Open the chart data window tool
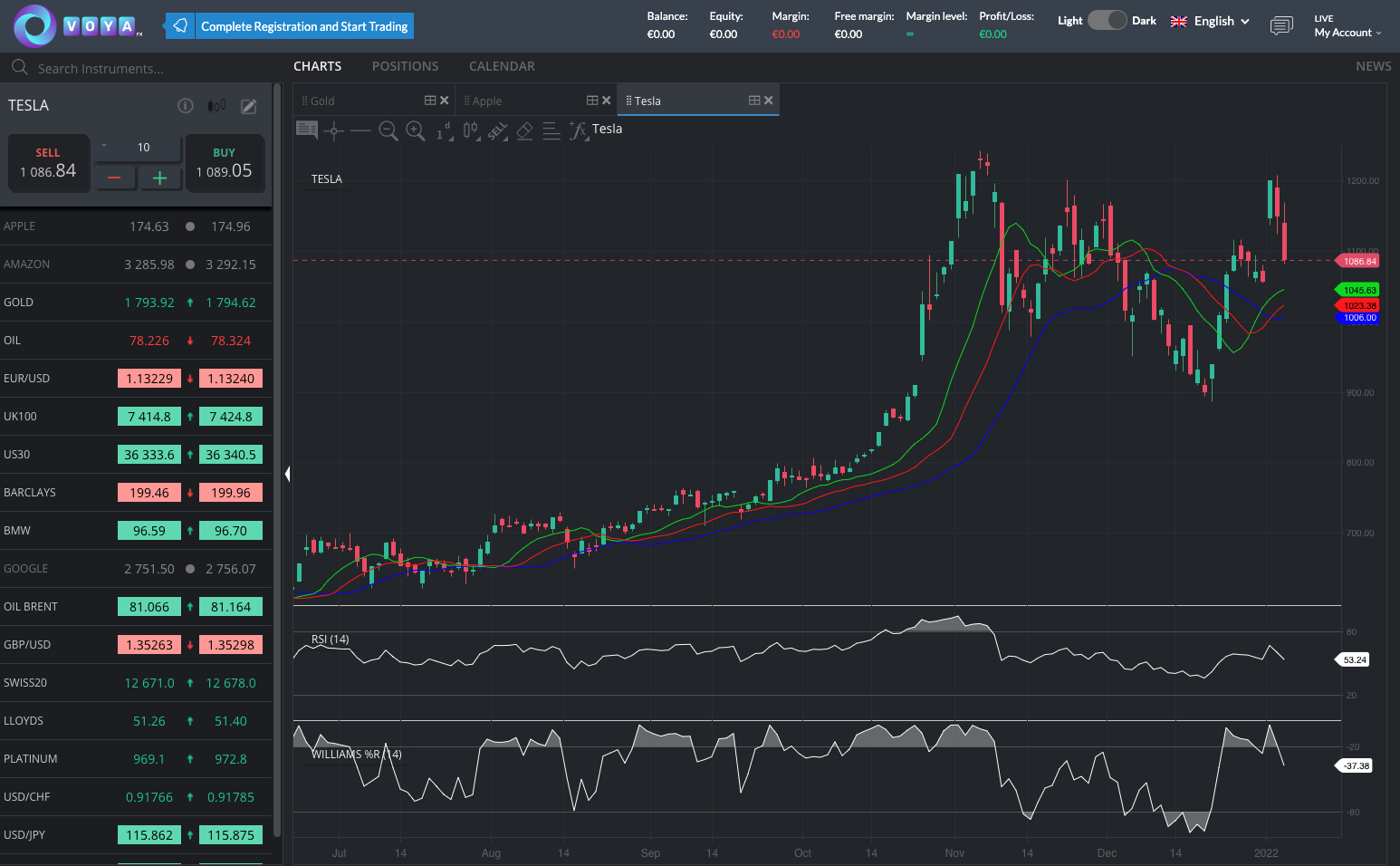Image resolution: width=1400 pixels, height=866 pixels. tap(307, 130)
